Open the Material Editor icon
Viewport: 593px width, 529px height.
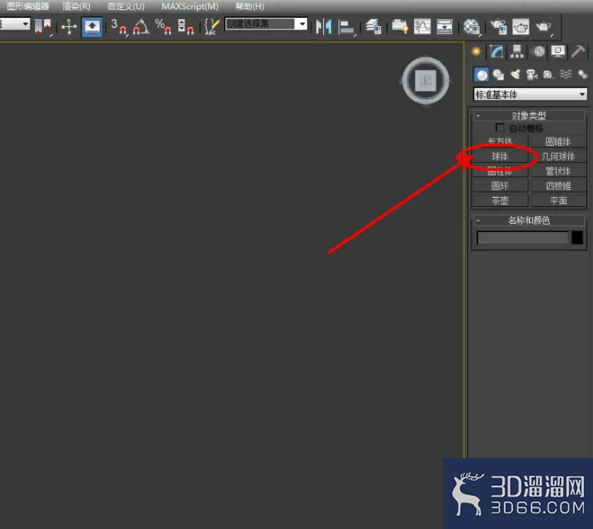[472, 27]
